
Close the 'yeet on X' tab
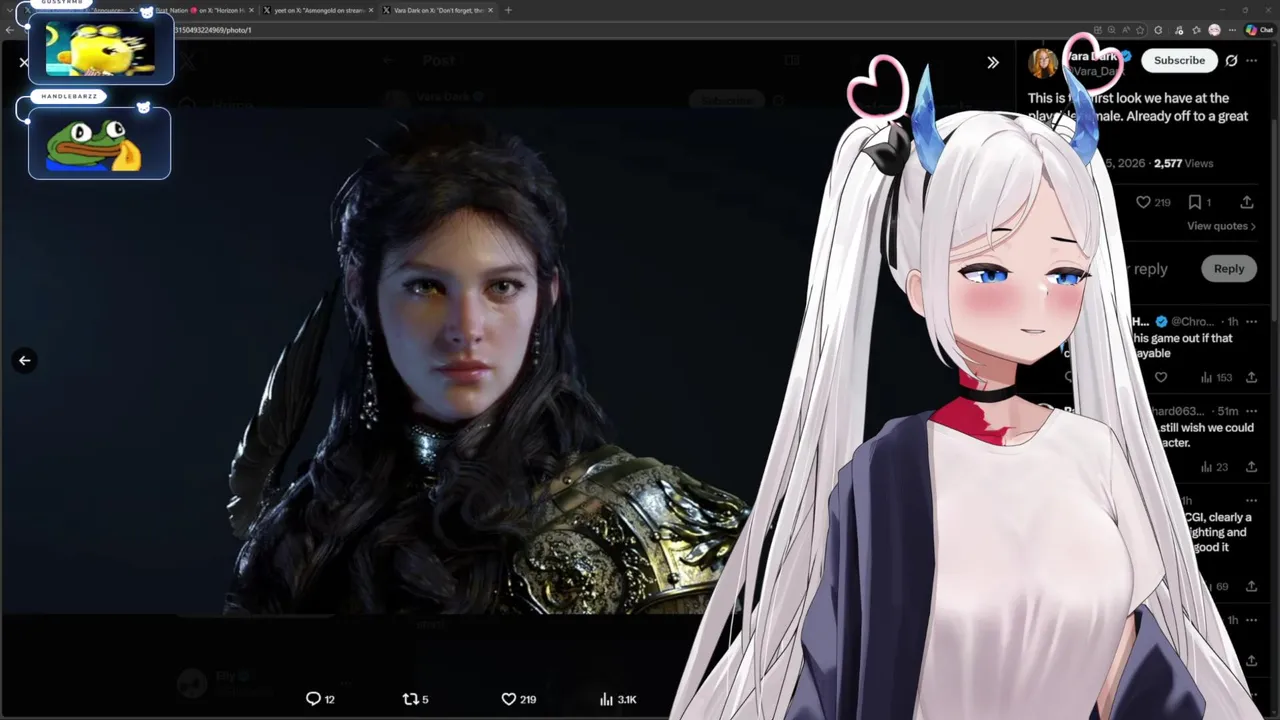coord(371,10)
